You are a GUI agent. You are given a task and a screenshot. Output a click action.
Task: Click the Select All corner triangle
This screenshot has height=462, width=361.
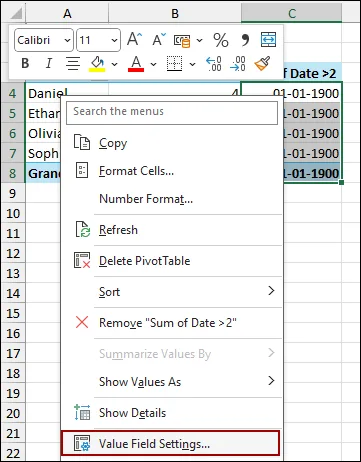[x=15, y=13]
